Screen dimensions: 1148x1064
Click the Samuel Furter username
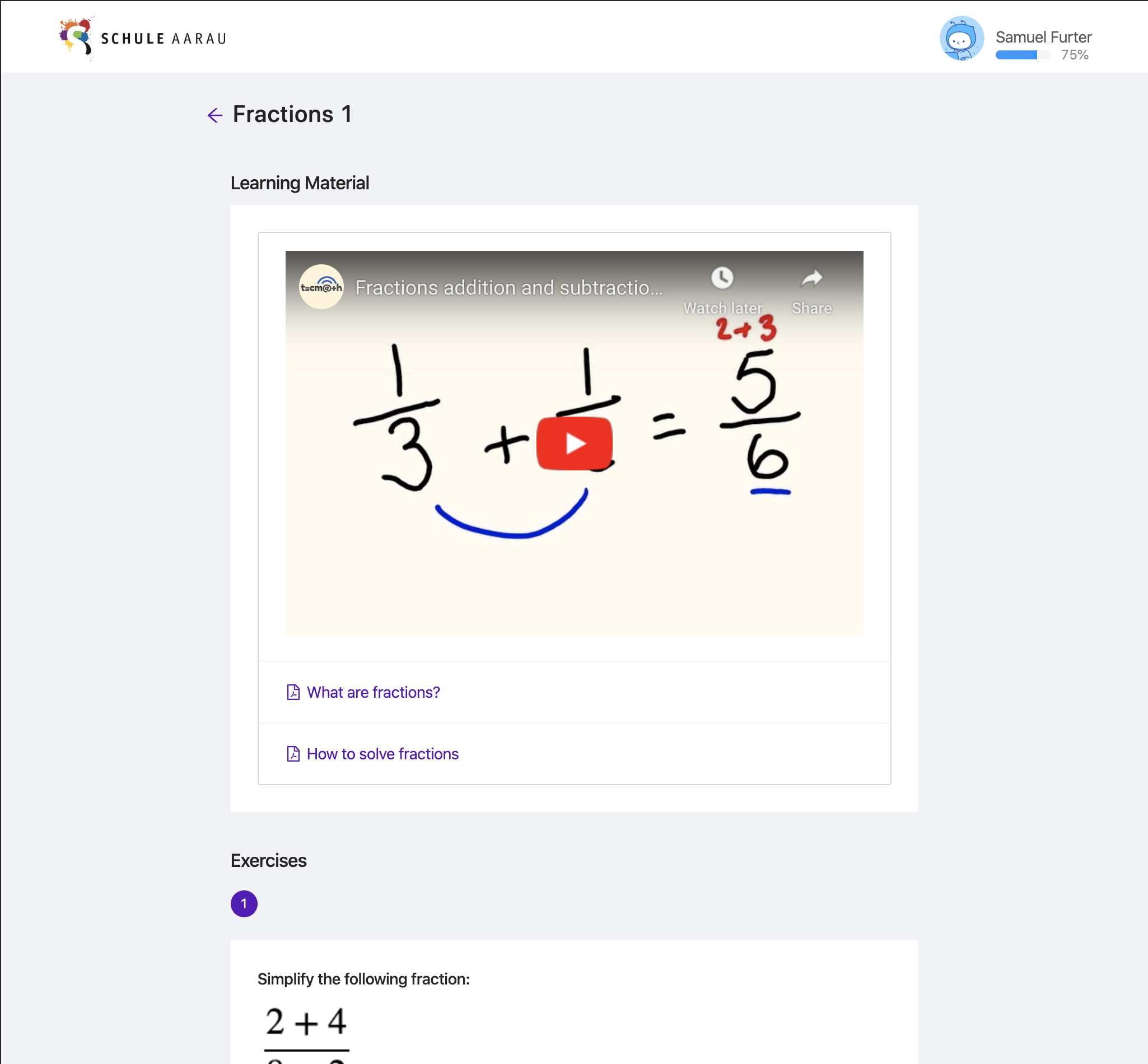pyautogui.click(x=1043, y=37)
